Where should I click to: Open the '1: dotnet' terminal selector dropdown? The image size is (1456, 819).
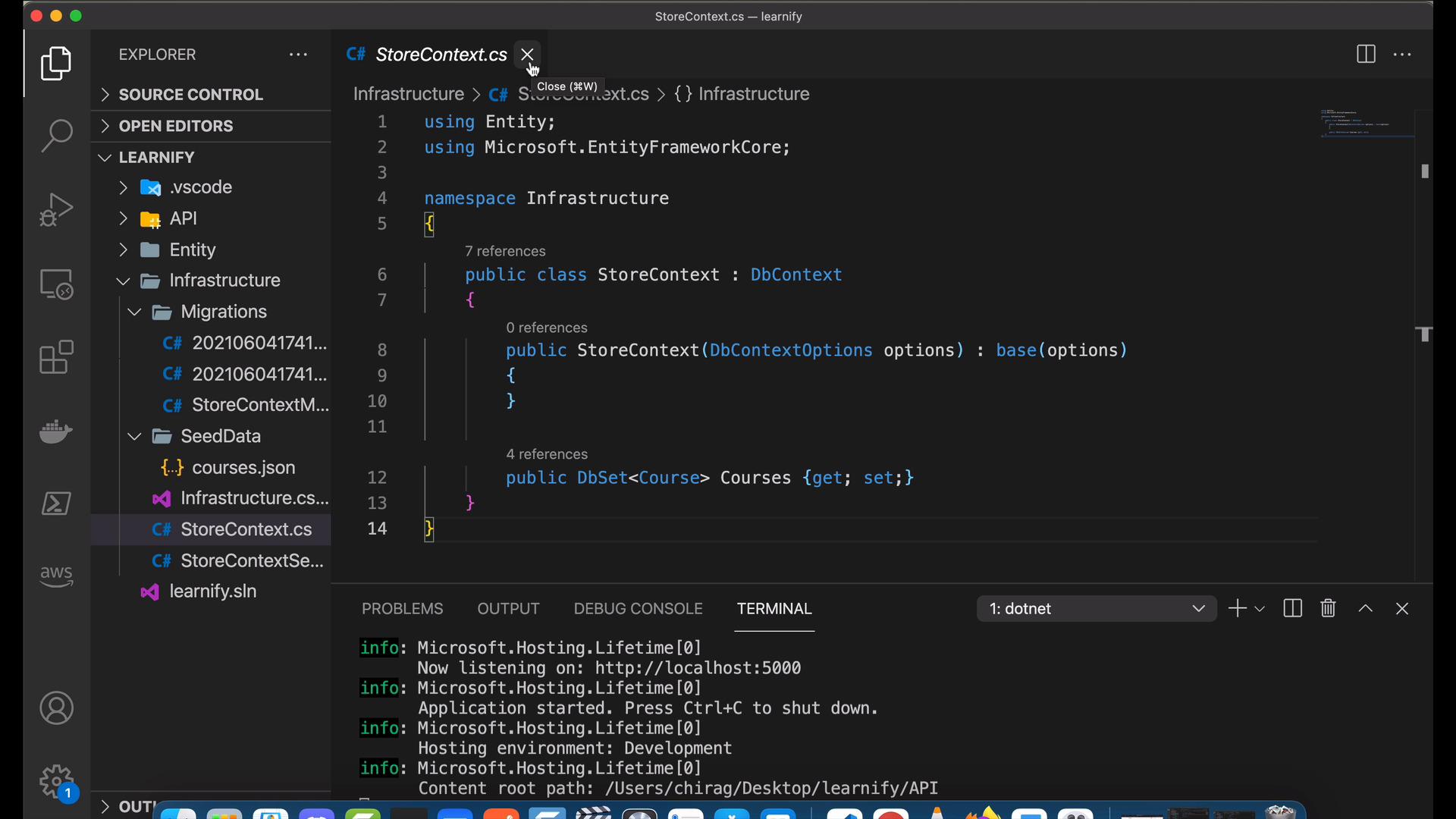[x=1097, y=608]
